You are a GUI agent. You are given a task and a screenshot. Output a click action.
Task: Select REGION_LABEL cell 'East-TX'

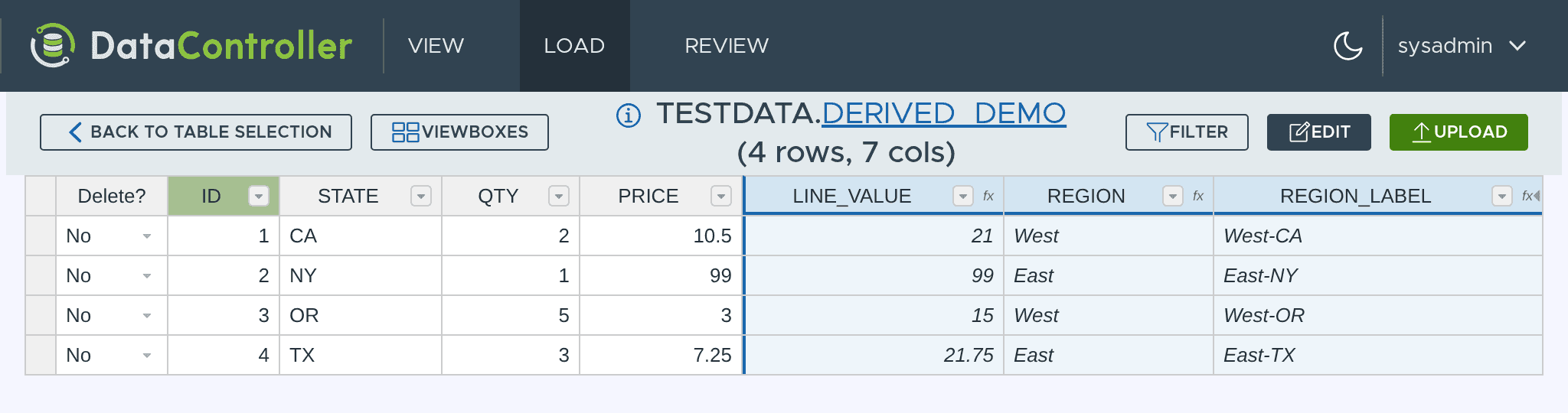pyautogui.click(x=1378, y=356)
